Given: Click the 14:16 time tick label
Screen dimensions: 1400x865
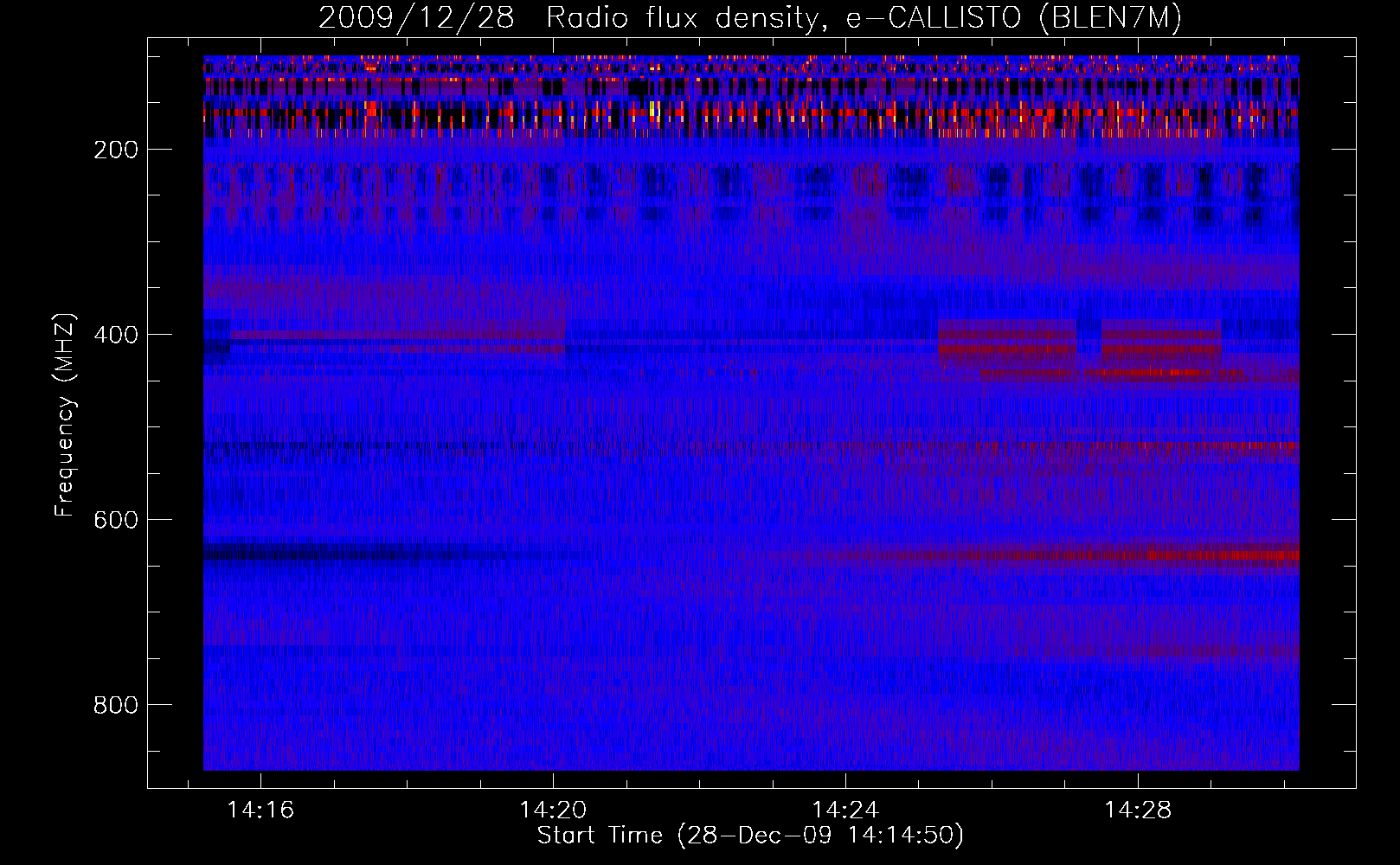Looking at the screenshot, I should click(260, 810).
